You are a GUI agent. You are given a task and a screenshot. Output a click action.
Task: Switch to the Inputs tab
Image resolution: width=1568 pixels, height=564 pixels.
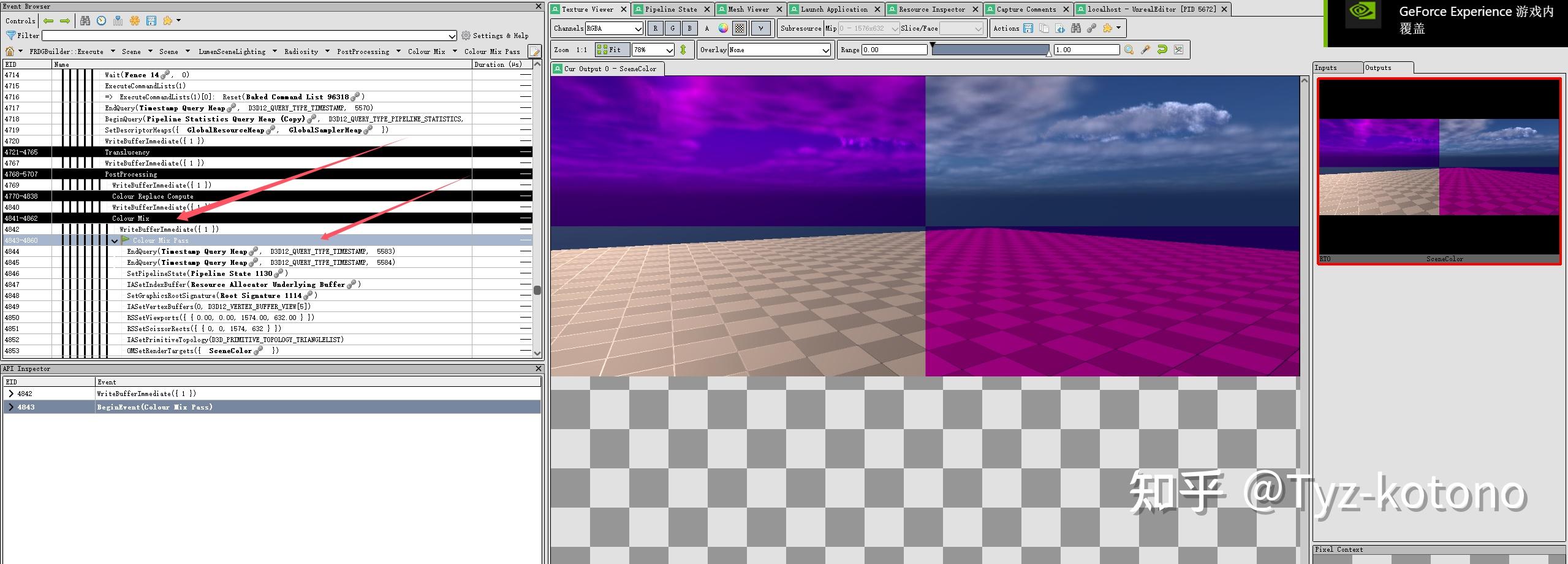[x=1336, y=67]
